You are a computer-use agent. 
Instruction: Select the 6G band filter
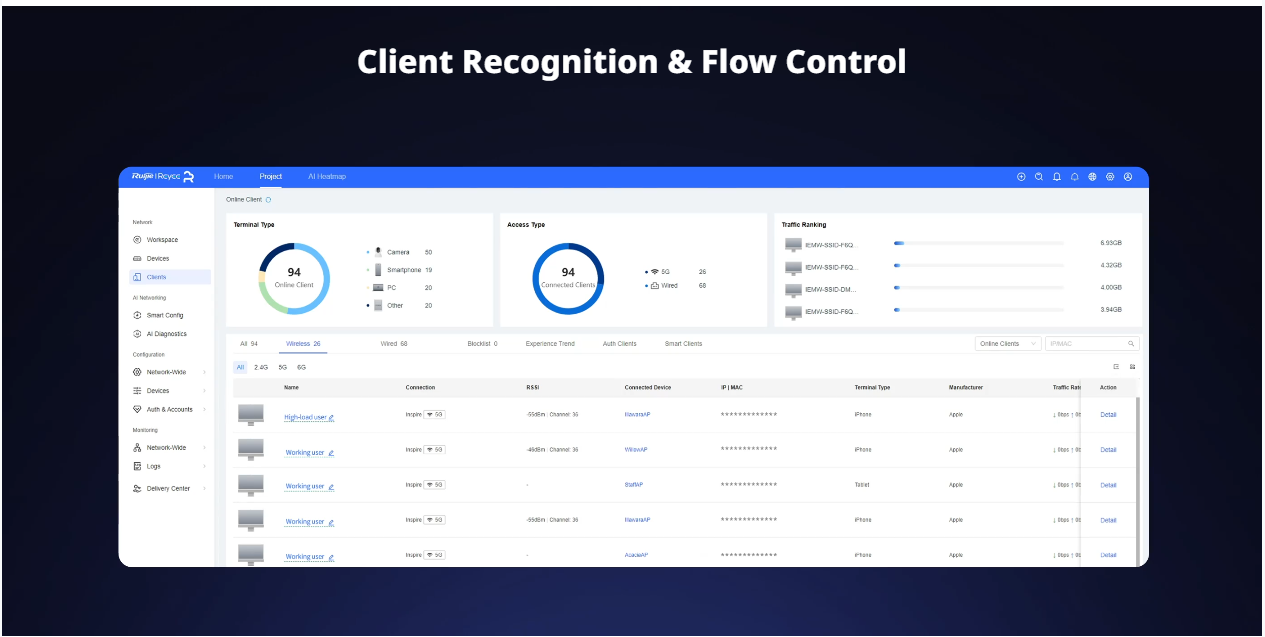pyautogui.click(x=301, y=368)
